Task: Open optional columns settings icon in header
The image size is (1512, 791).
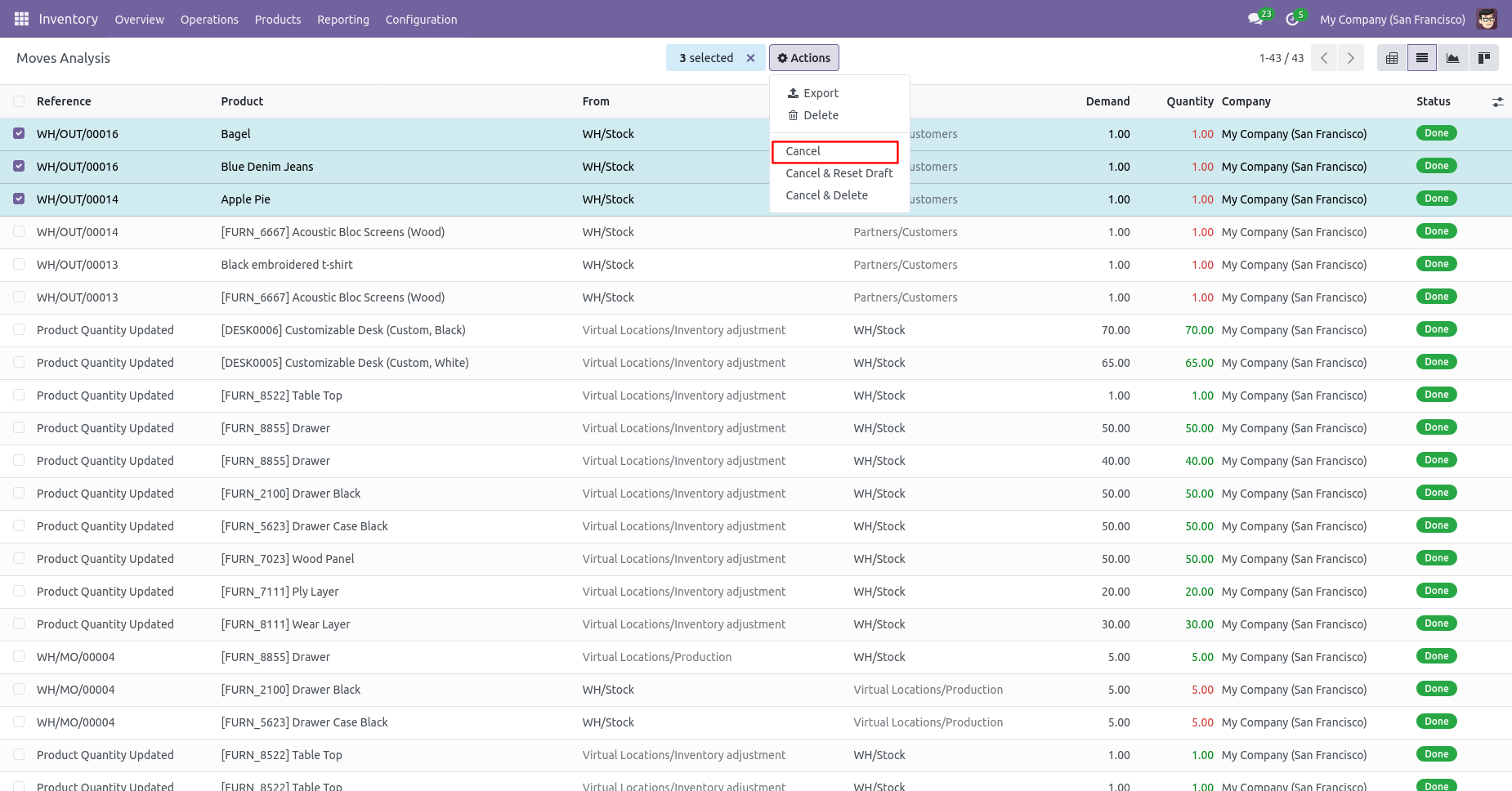Action: point(1497,102)
